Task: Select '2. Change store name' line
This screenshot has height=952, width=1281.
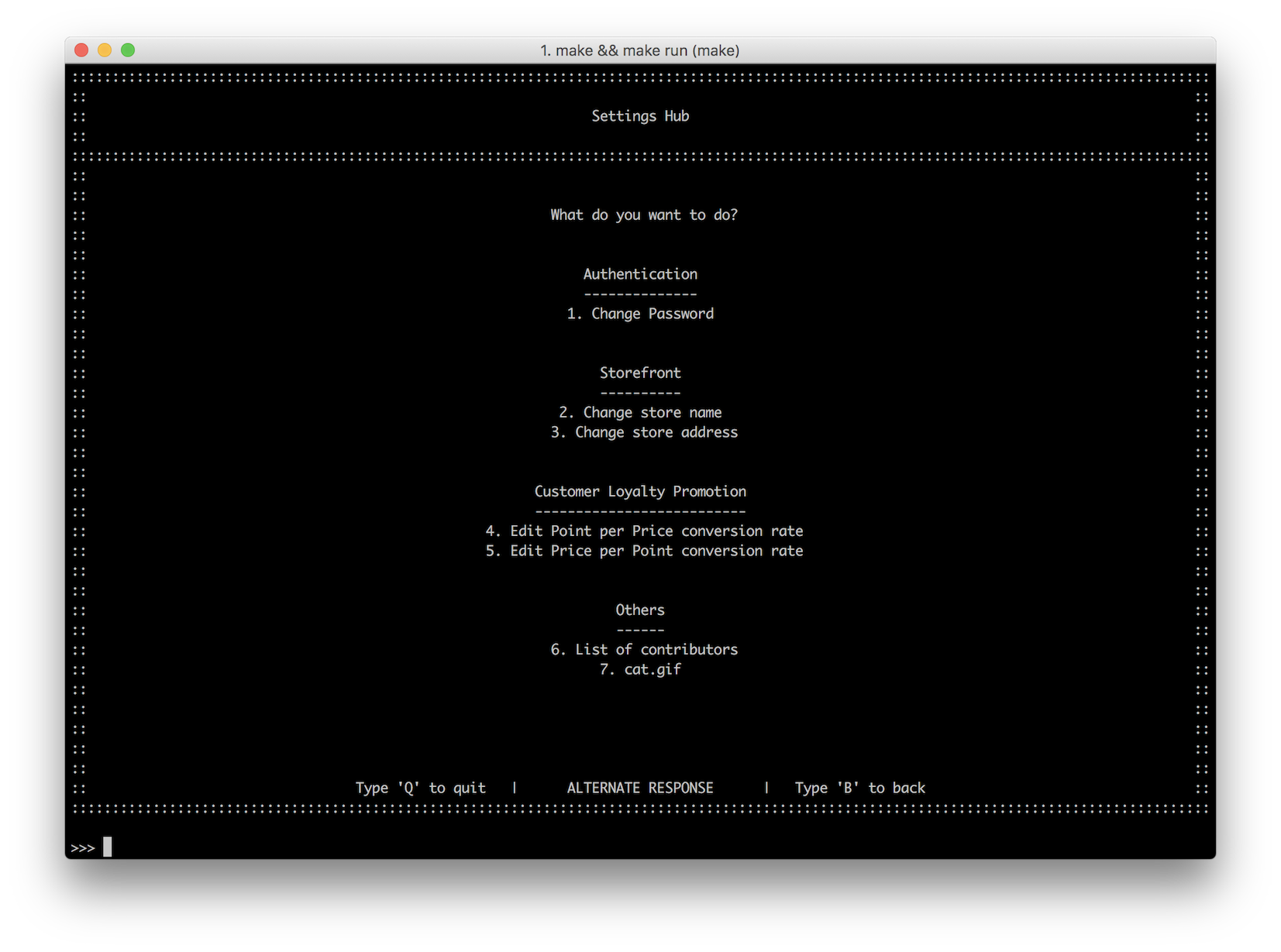Action: pyautogui.click(x=640, y=412)
